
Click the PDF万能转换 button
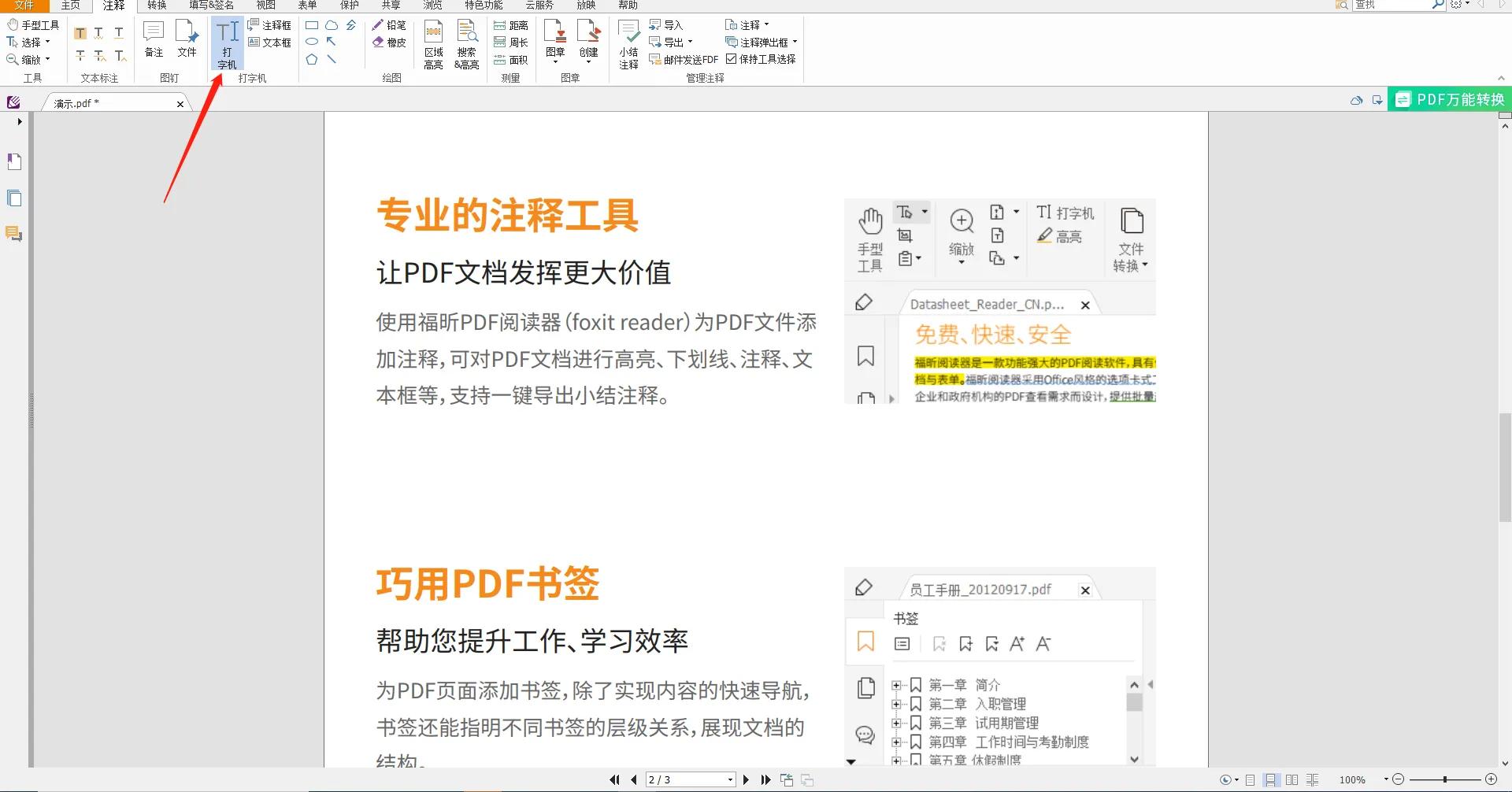pos(1450,100)
